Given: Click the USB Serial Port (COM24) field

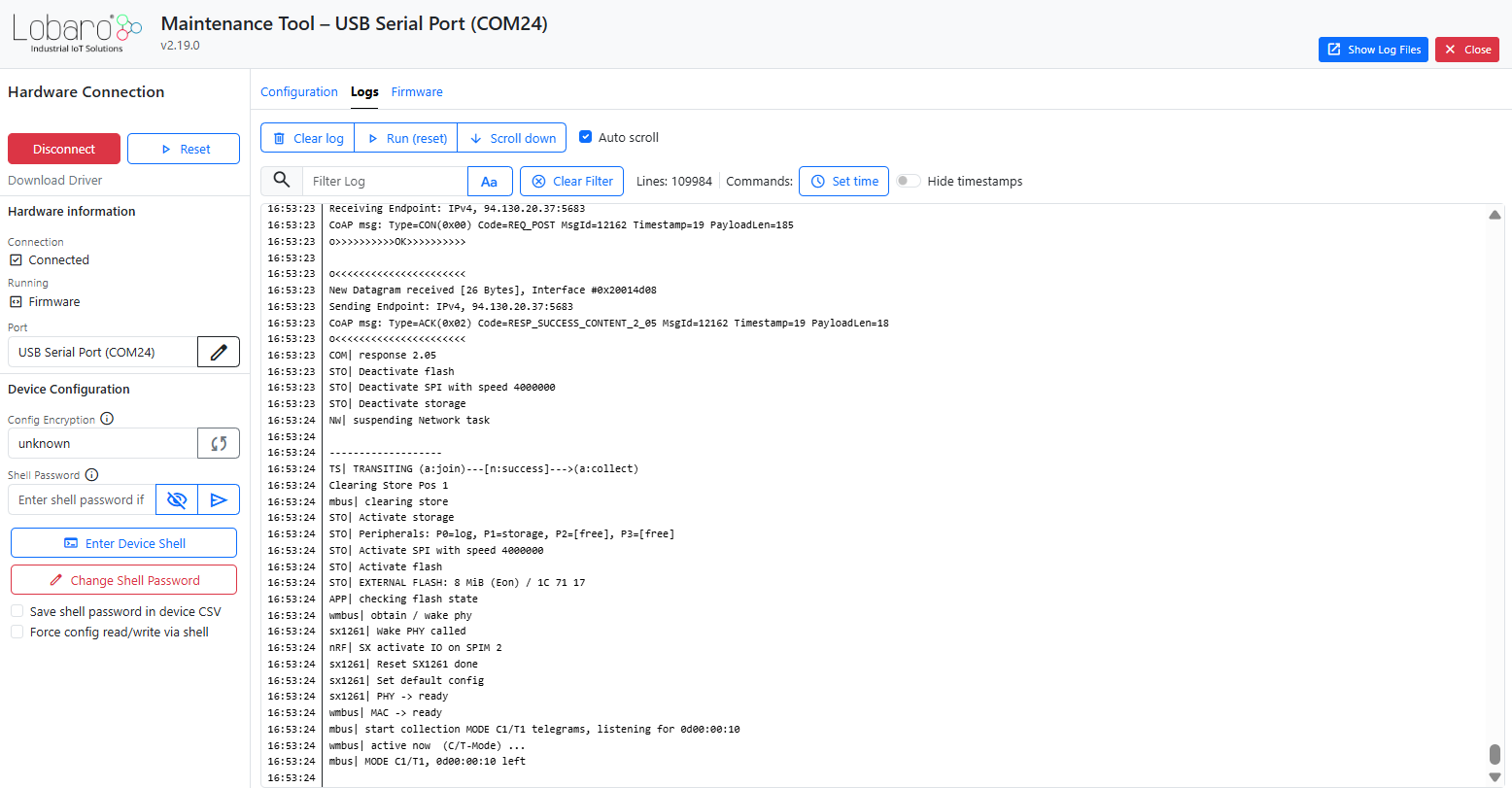Looking at the screenshot, I should (102, 352).
